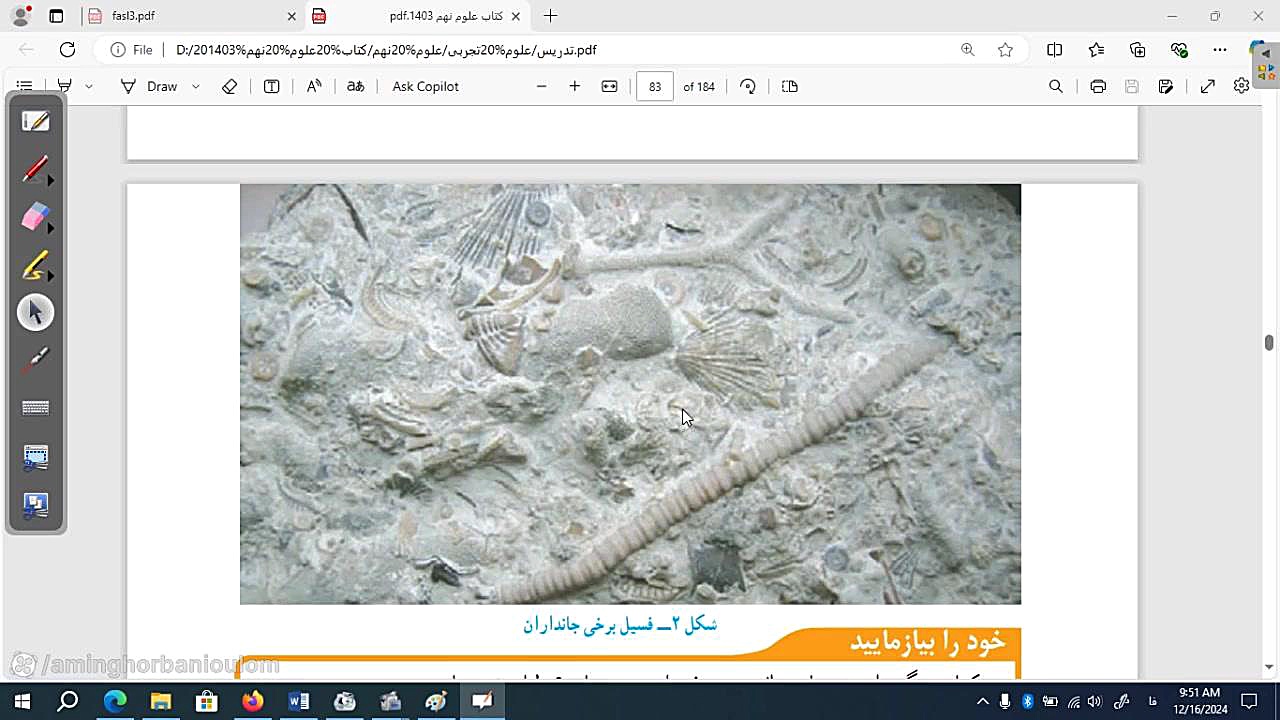Viewport: 1280px width, 720px height.
Task: Enter PDF full screen mode
Action: point(1207,86)
